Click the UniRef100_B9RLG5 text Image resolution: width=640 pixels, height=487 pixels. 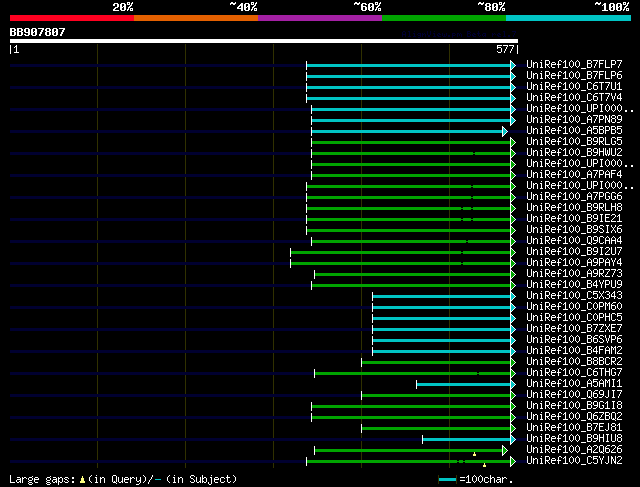(574, 142)
